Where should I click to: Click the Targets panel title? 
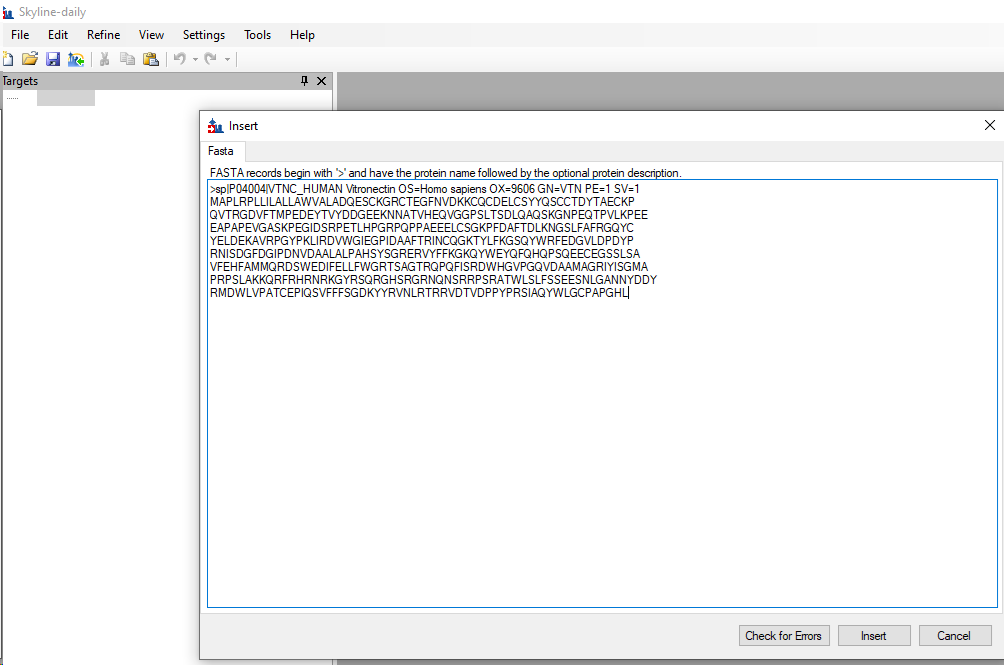point(20,81)
